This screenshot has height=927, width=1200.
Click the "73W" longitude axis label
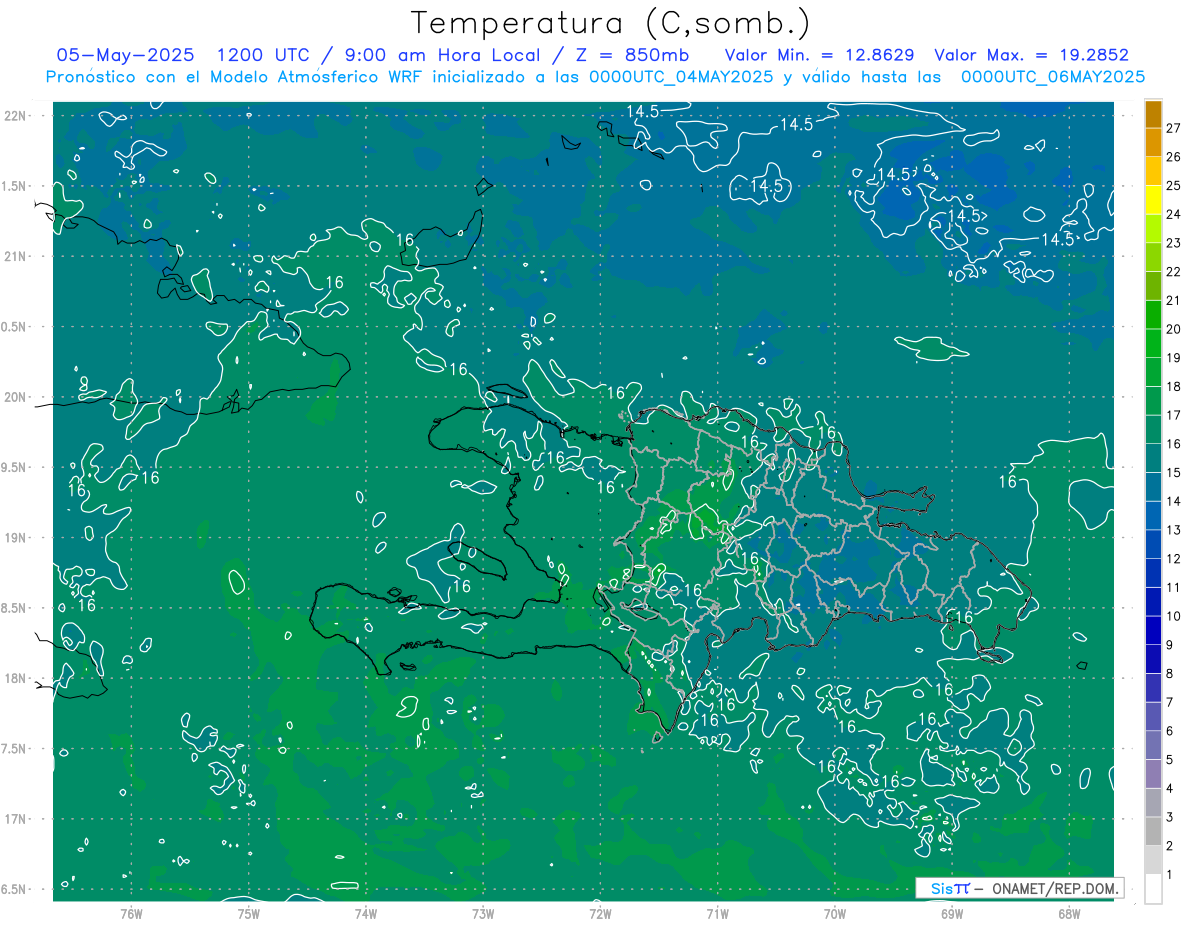pyautogui.click(x=483, y=914)
